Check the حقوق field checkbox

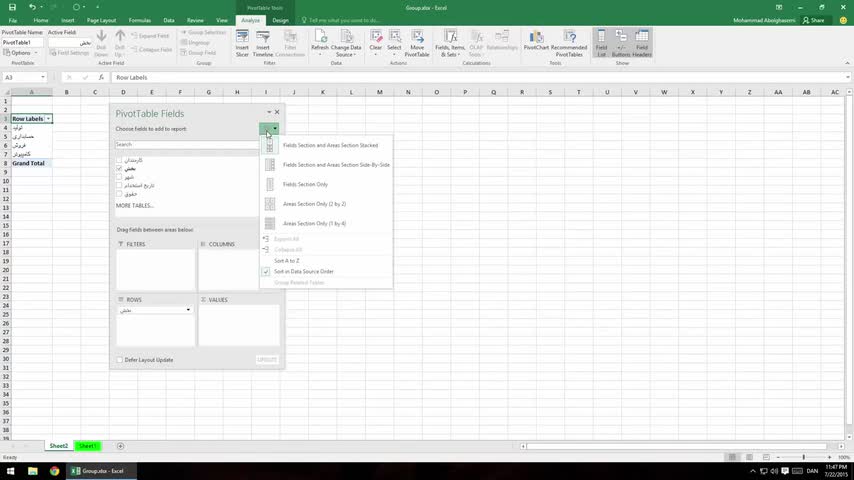(119, 194)
